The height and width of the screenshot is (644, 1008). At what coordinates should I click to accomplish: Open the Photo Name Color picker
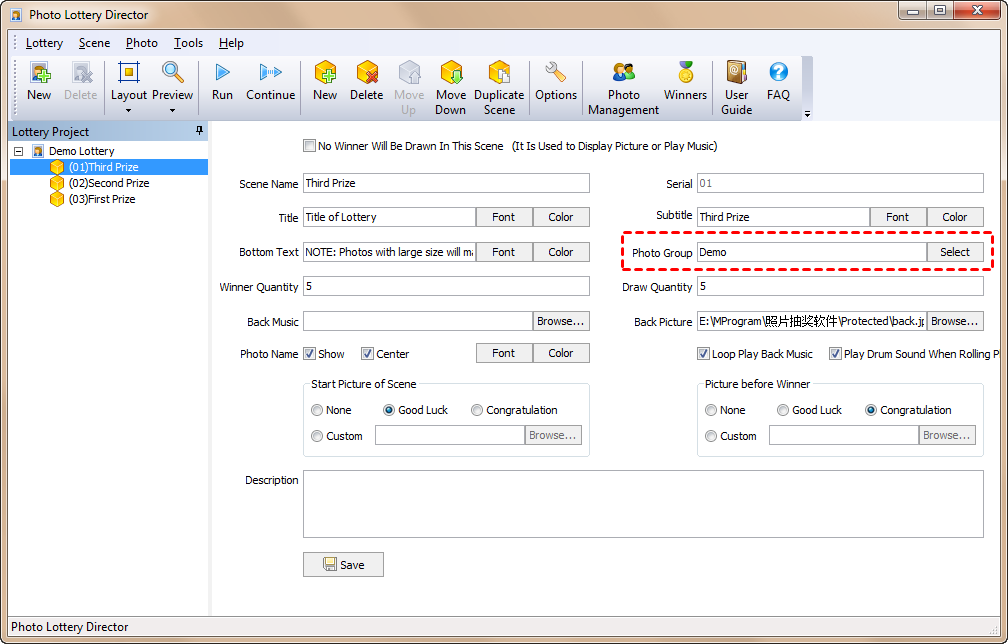[561, 353]
